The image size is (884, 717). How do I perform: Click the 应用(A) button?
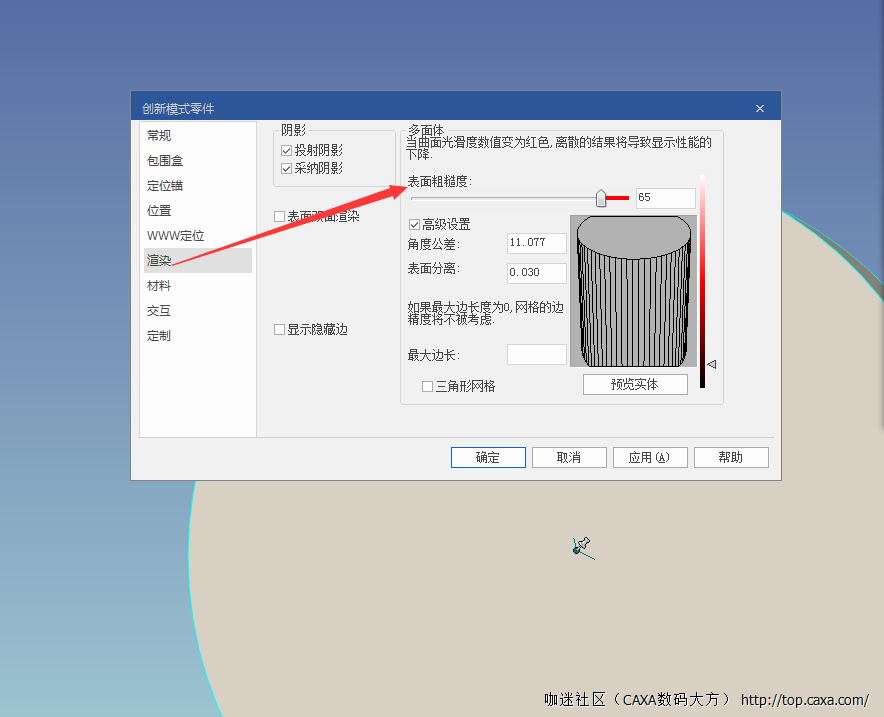650,457
